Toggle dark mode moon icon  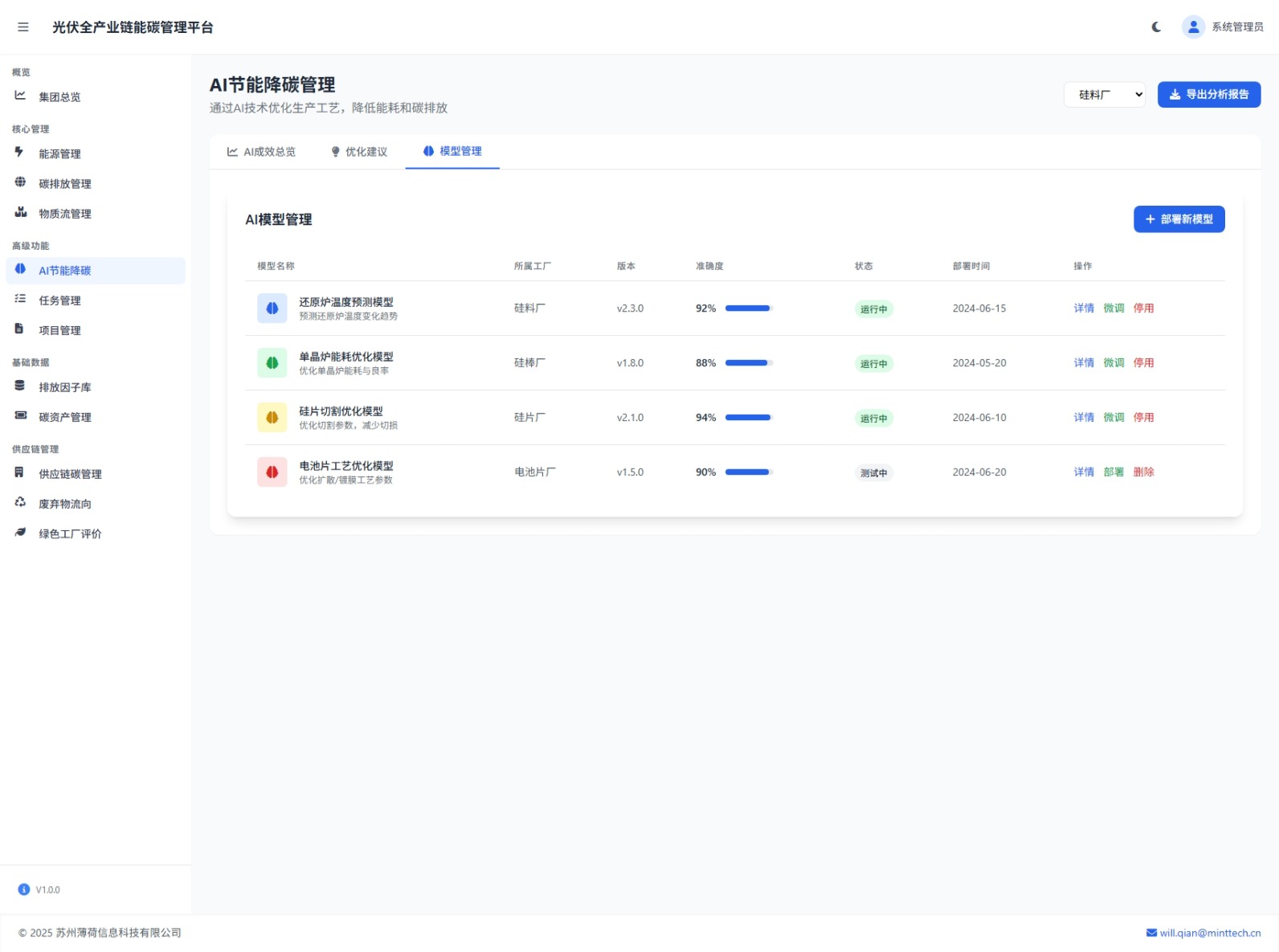coord(1156,27)
